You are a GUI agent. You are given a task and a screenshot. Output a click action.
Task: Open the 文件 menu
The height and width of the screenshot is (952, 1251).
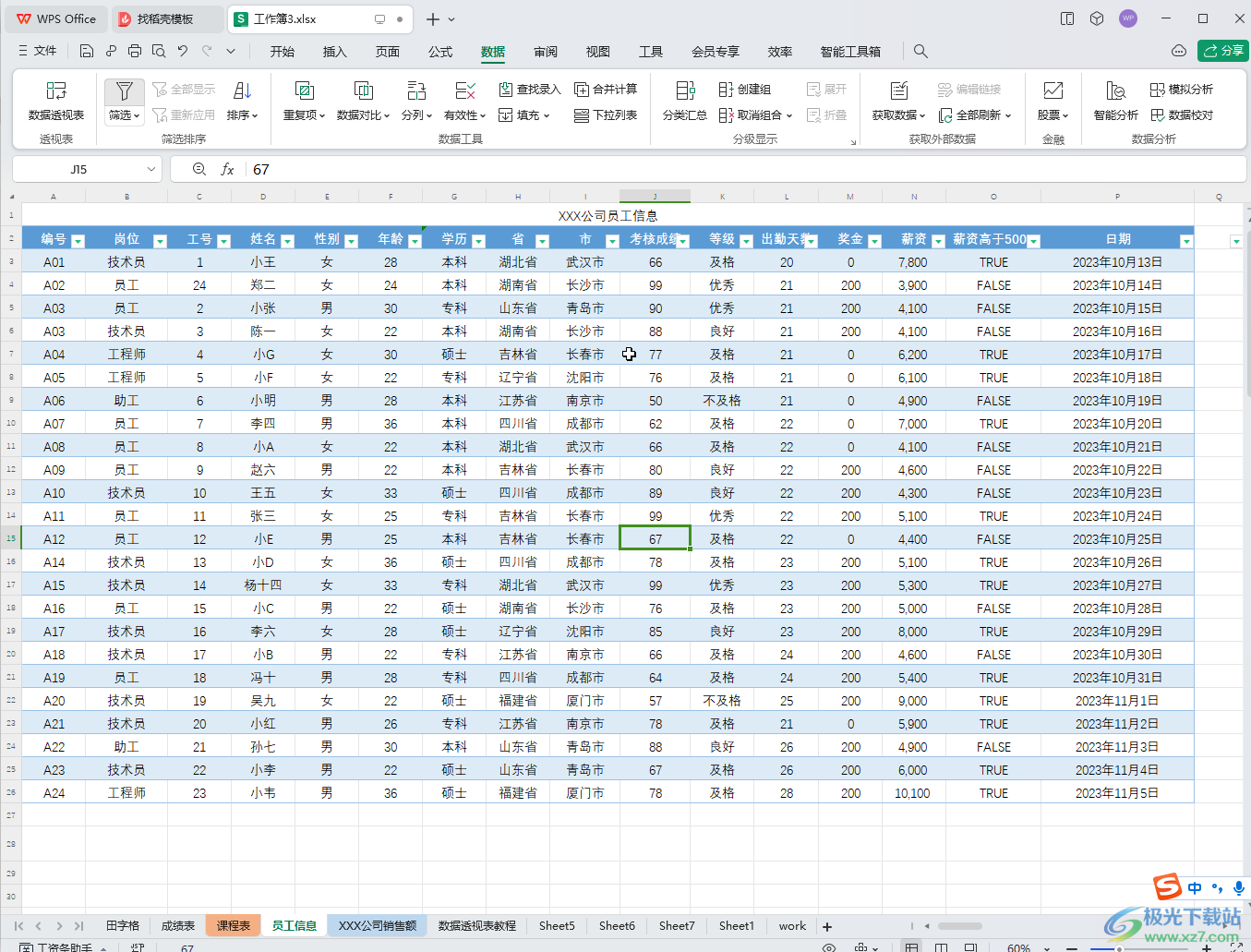pos(38,51)
